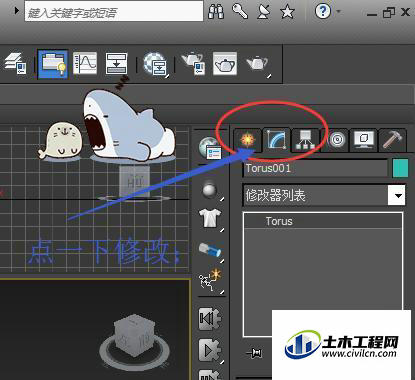Open the Utilities hammer tab
This screenshot has width=415, height=380.
click(x=392, y=140)
